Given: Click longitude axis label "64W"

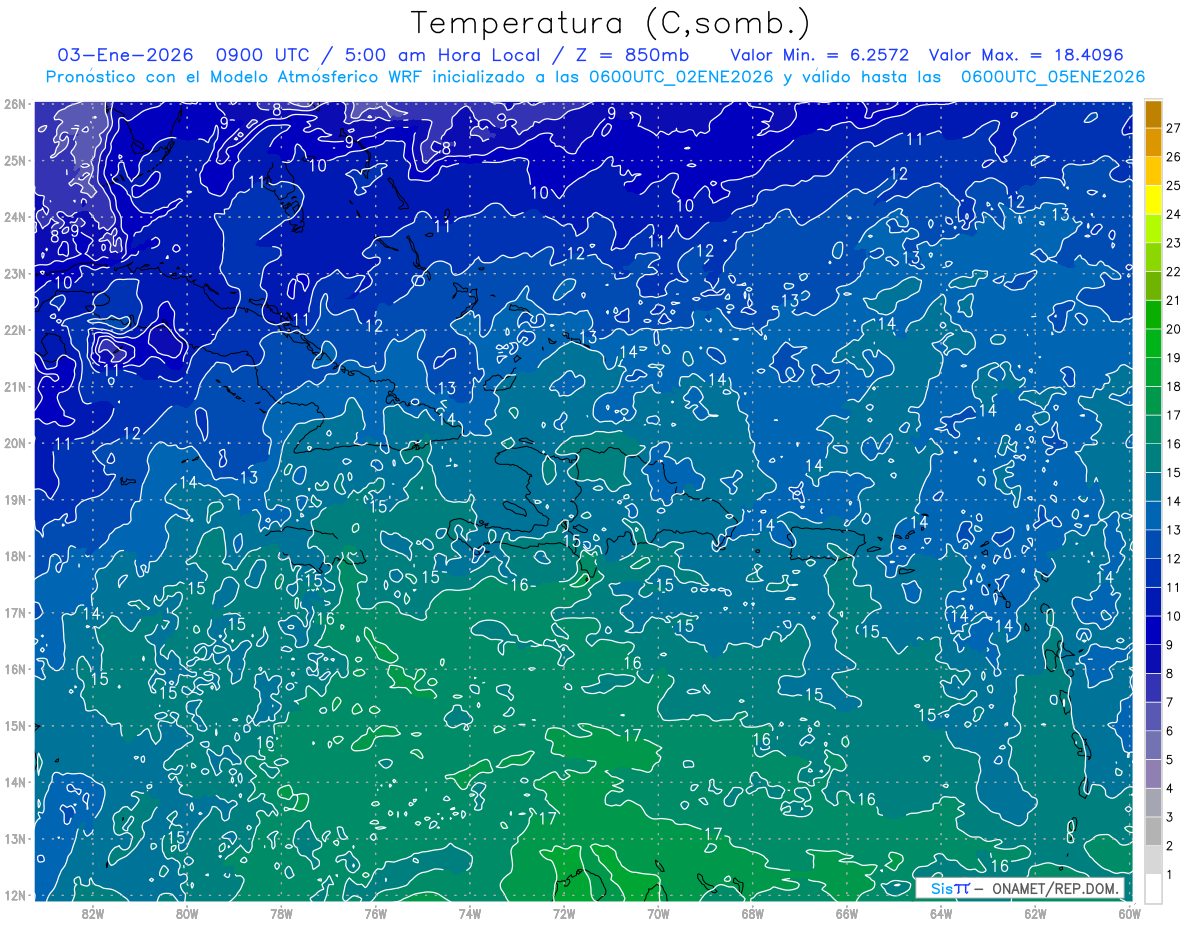Looking at the screenshot, I should (x=941, y=913).
